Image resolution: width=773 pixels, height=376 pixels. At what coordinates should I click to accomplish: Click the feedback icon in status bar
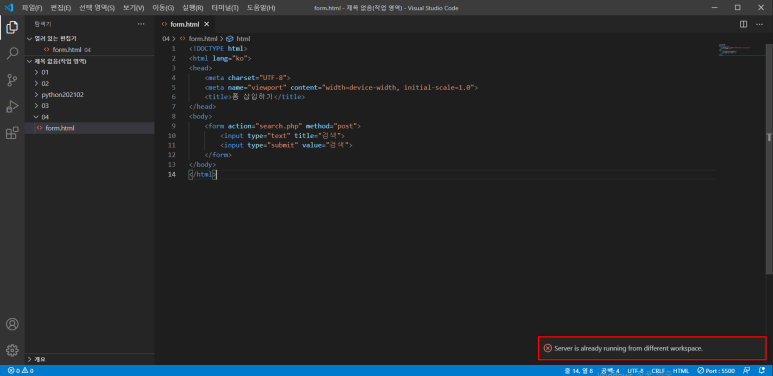(747, 371)
